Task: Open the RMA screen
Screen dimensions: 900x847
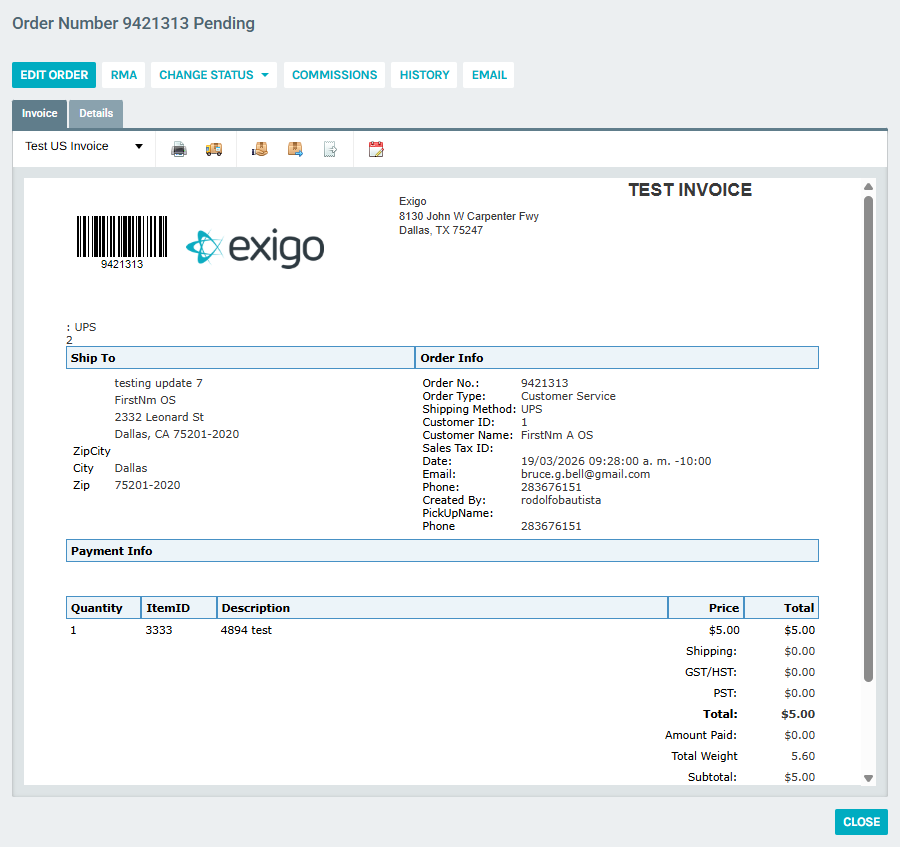Action: [123, 74]
